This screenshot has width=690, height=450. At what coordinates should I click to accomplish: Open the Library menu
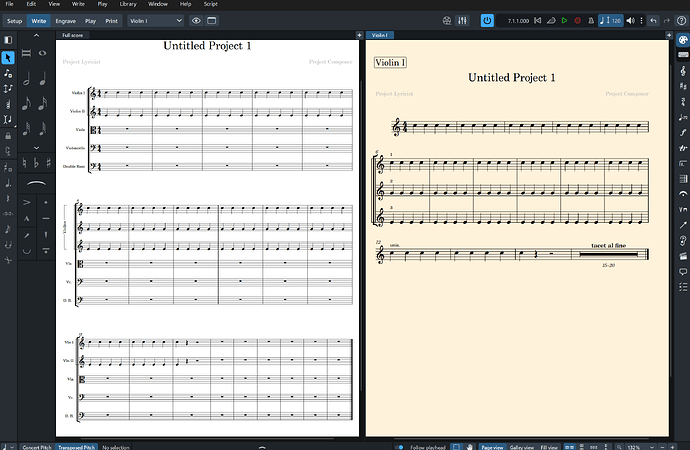(x=128, y=4)
